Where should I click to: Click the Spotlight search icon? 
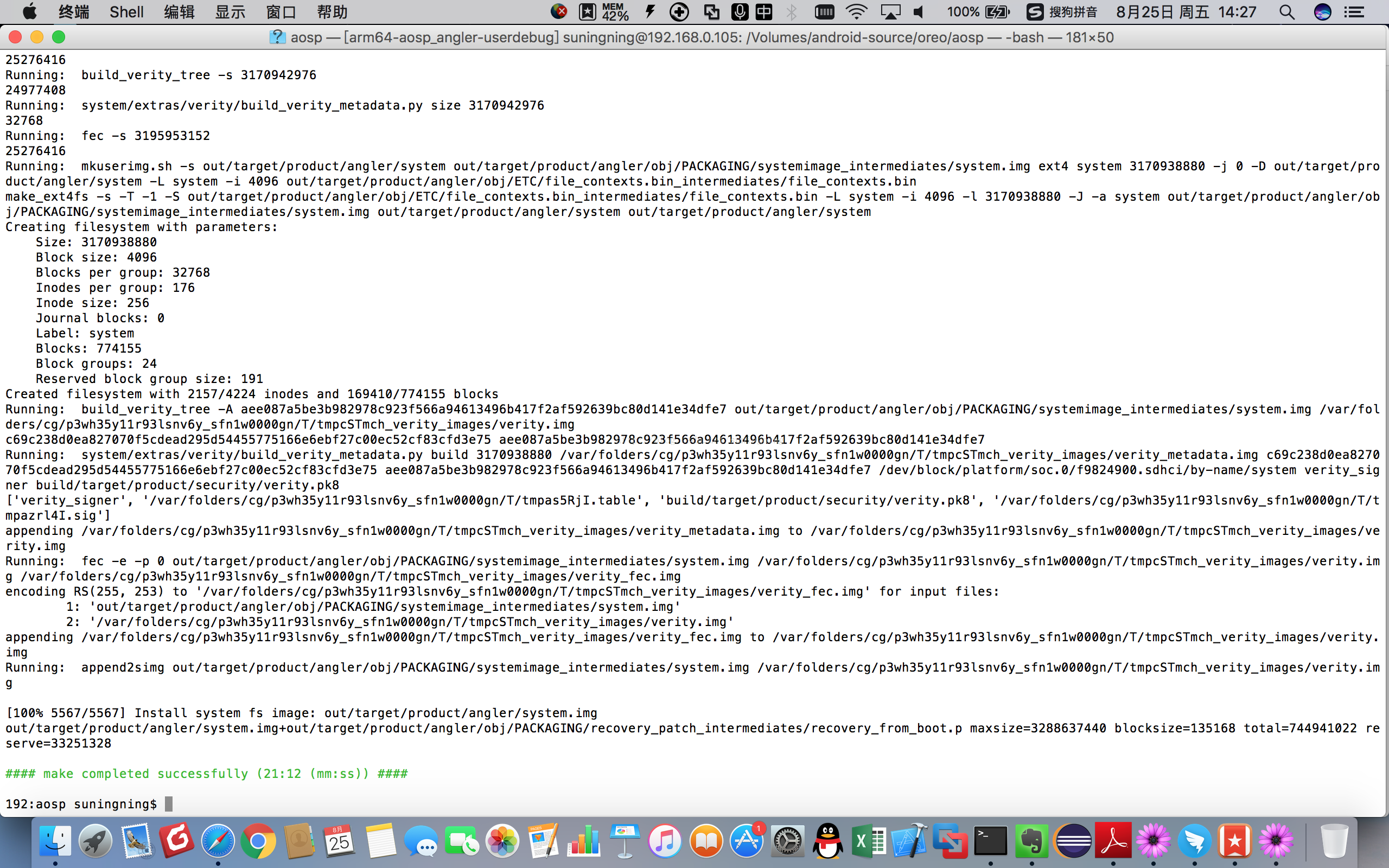[1287, 11]
